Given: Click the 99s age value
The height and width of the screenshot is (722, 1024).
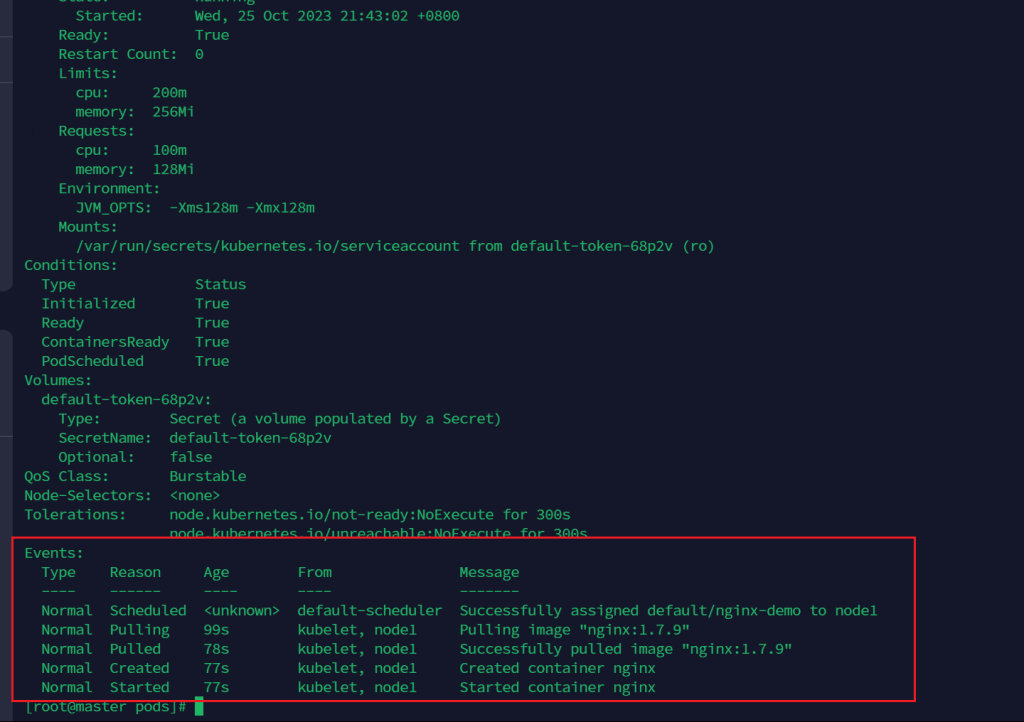Looking at the screenshot, I should click(216, 630).
